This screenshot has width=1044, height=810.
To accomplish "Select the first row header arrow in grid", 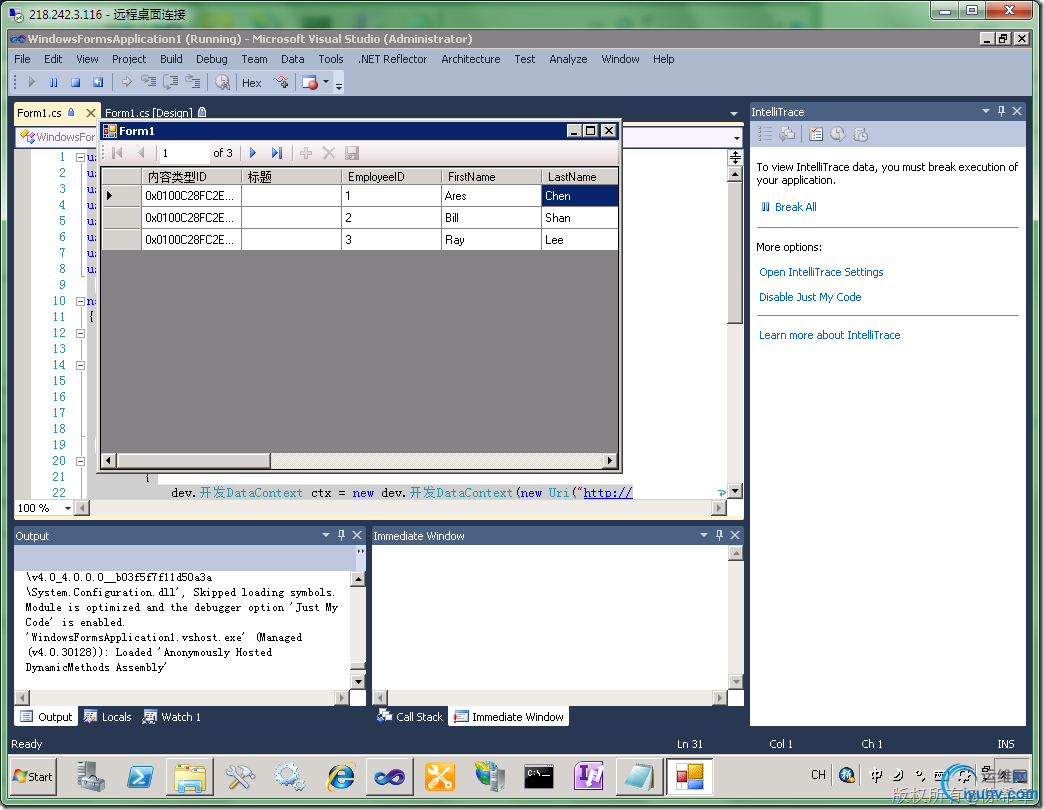I will 121,196.
